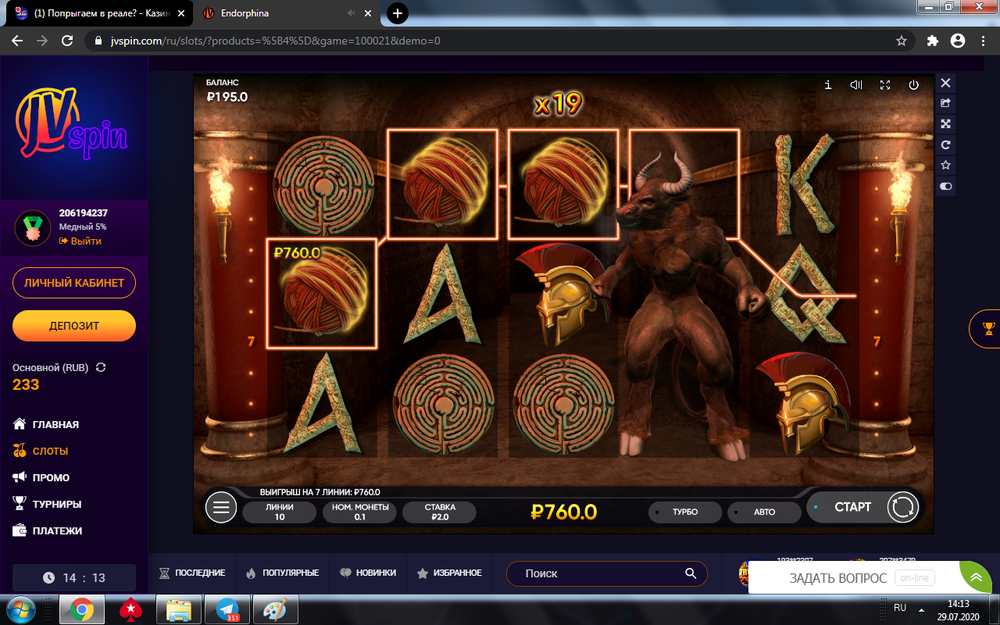Mute the game sound icon
This screenshot has height=625, width=1000.
pyautogui.click(x=856, y=85)
